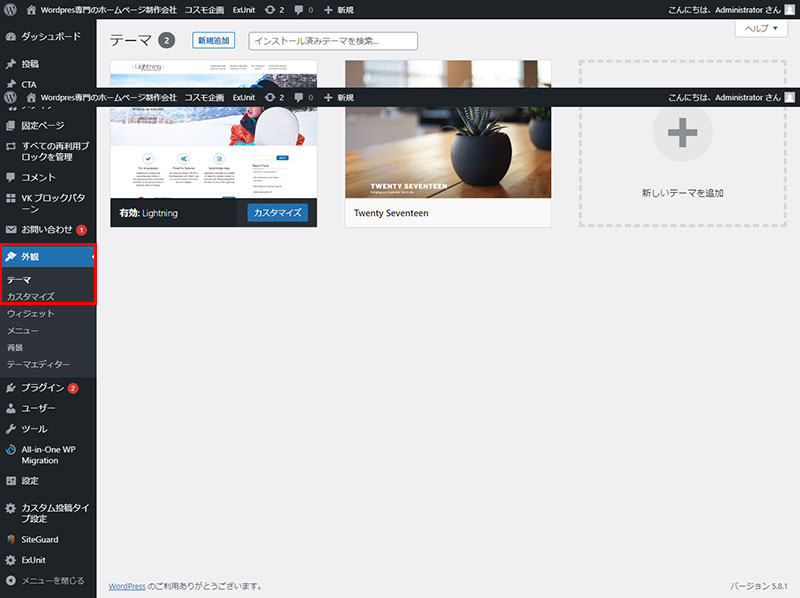Follow the WordPress footer link
800x598 pixels.
point(126,586)
